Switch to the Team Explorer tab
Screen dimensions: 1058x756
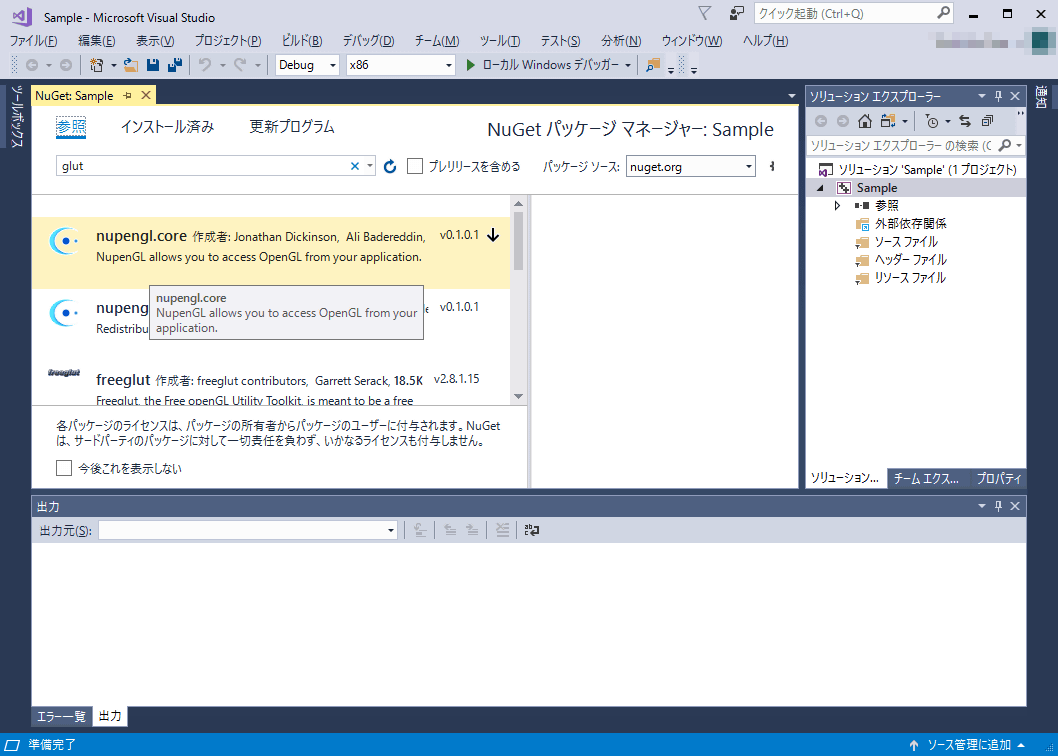(927, 479)
